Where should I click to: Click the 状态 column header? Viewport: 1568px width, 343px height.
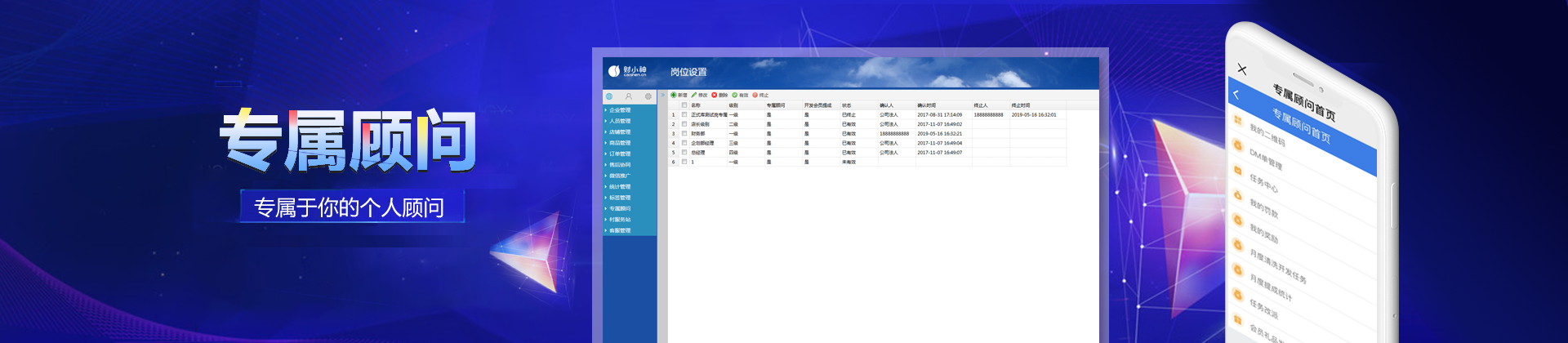tap(847, 105)
